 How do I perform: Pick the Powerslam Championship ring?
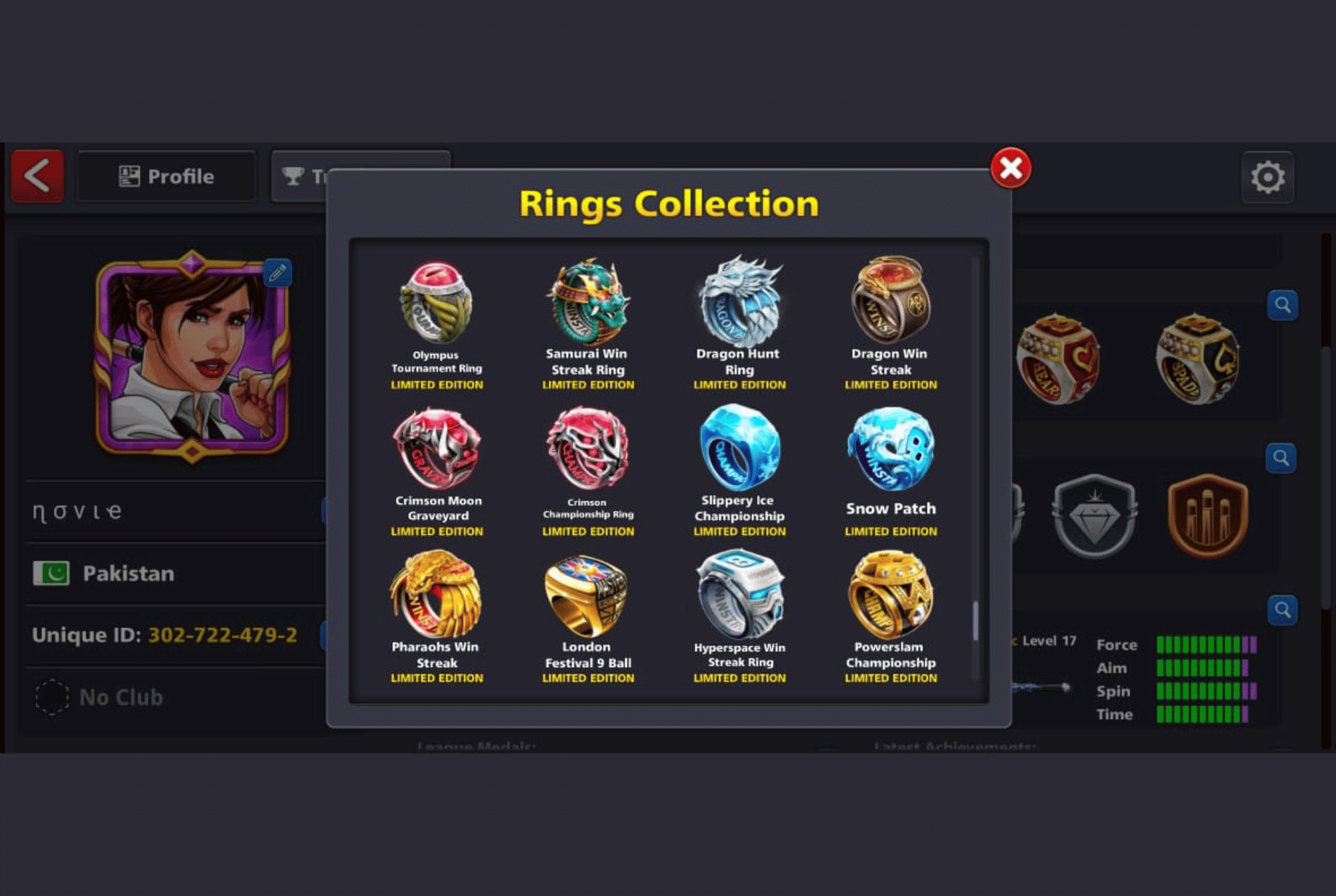(891, 617)
